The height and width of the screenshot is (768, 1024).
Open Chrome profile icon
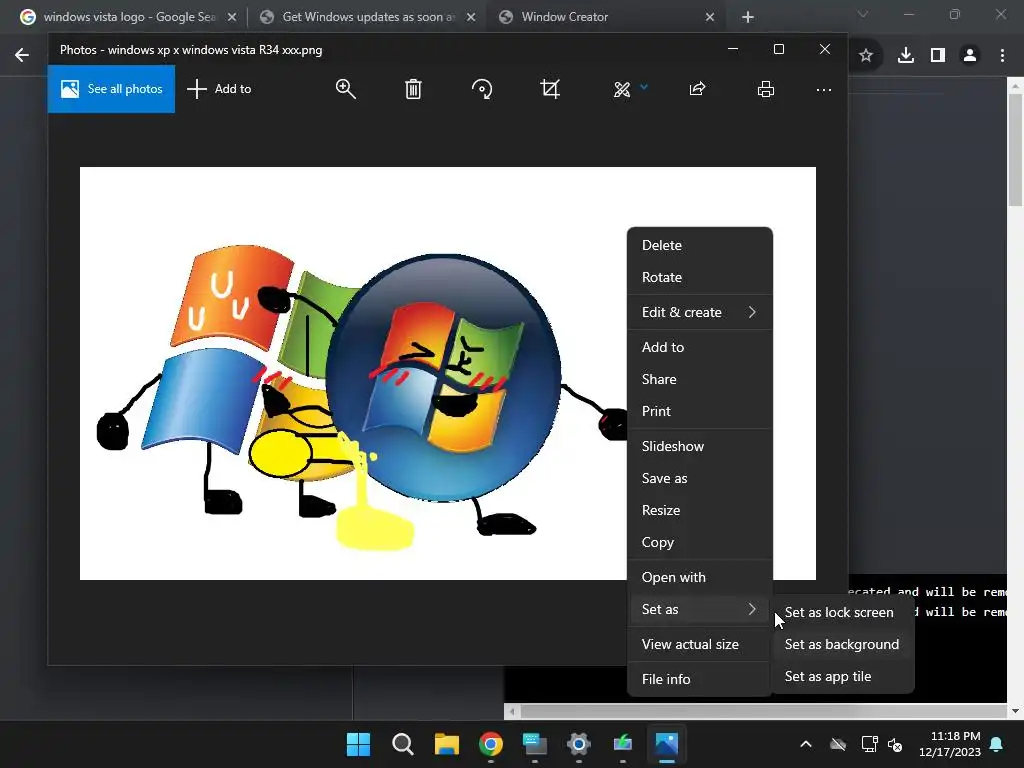tap(970, 56)
